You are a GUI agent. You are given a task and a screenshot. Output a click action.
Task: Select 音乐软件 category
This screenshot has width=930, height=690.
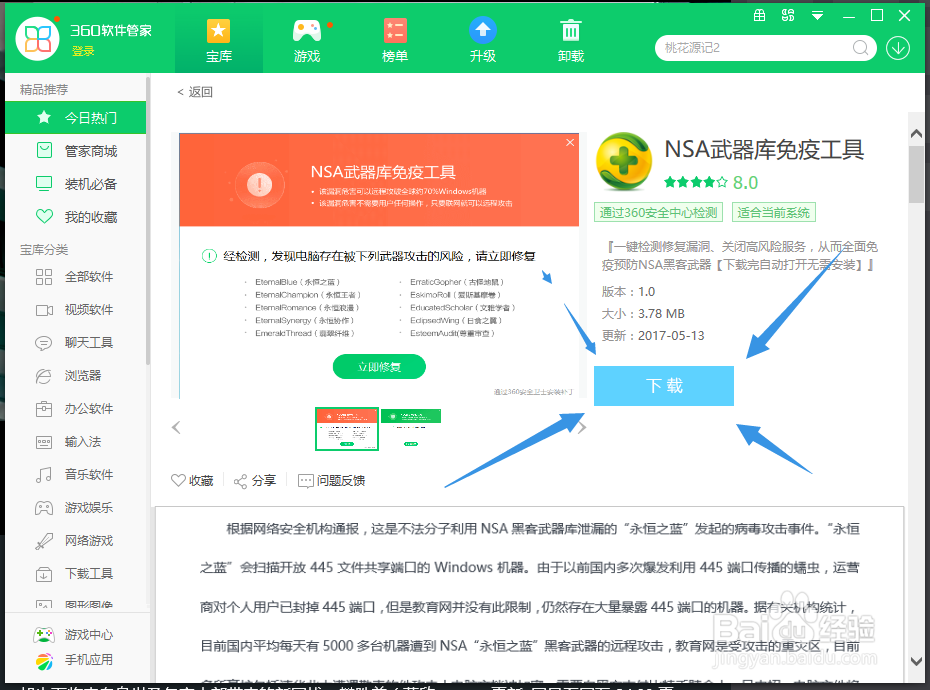coord(75,475)
